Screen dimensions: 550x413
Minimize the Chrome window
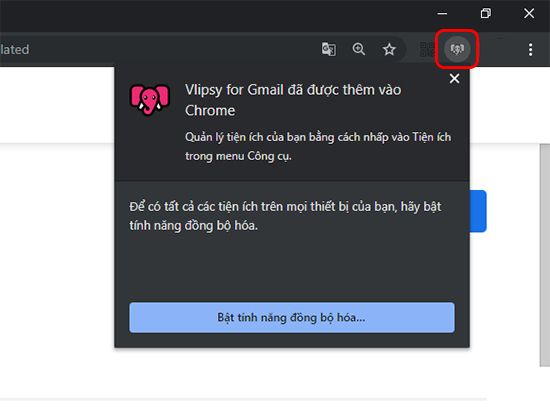442,14
